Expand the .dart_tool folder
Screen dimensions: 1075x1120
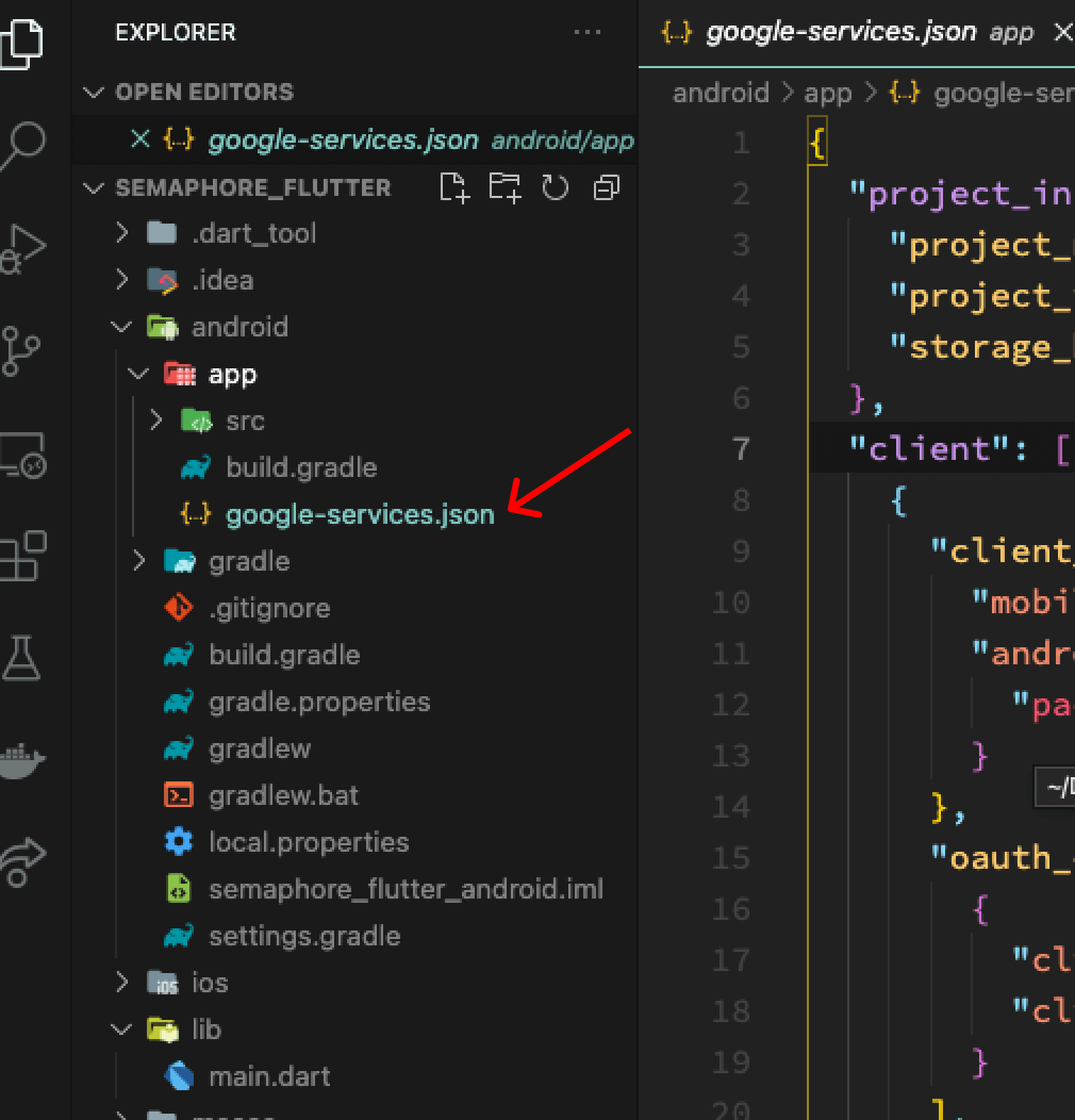[122, 233]
